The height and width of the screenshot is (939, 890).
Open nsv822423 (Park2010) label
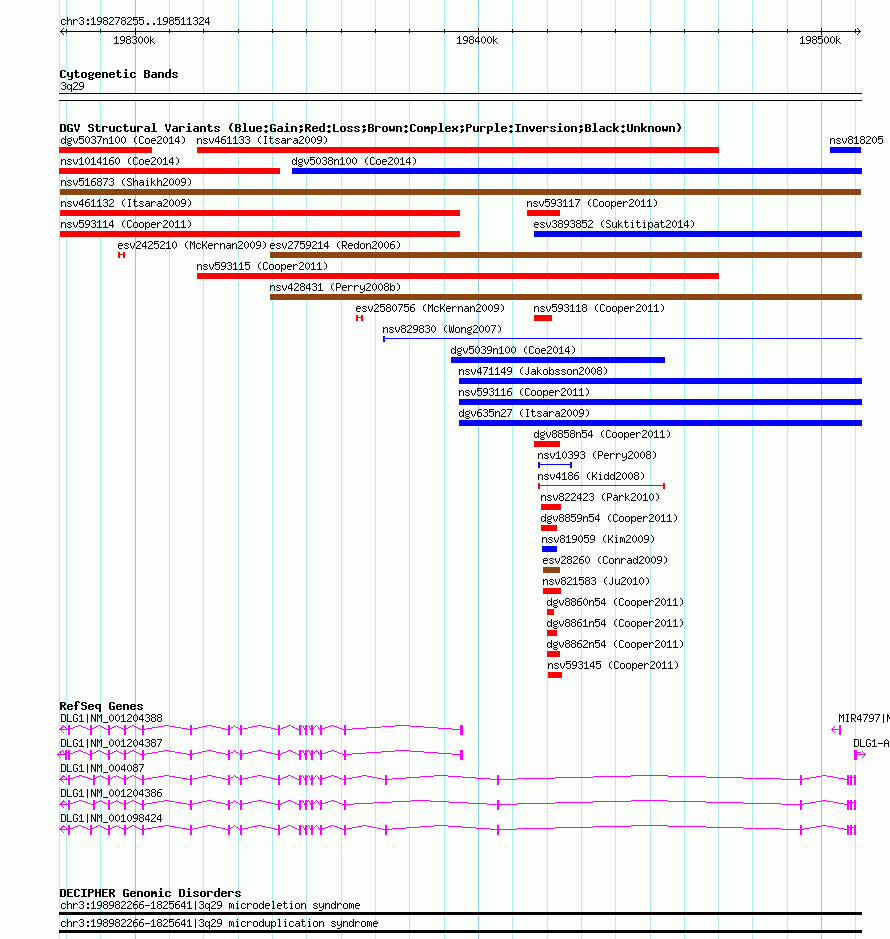[600, 496]
